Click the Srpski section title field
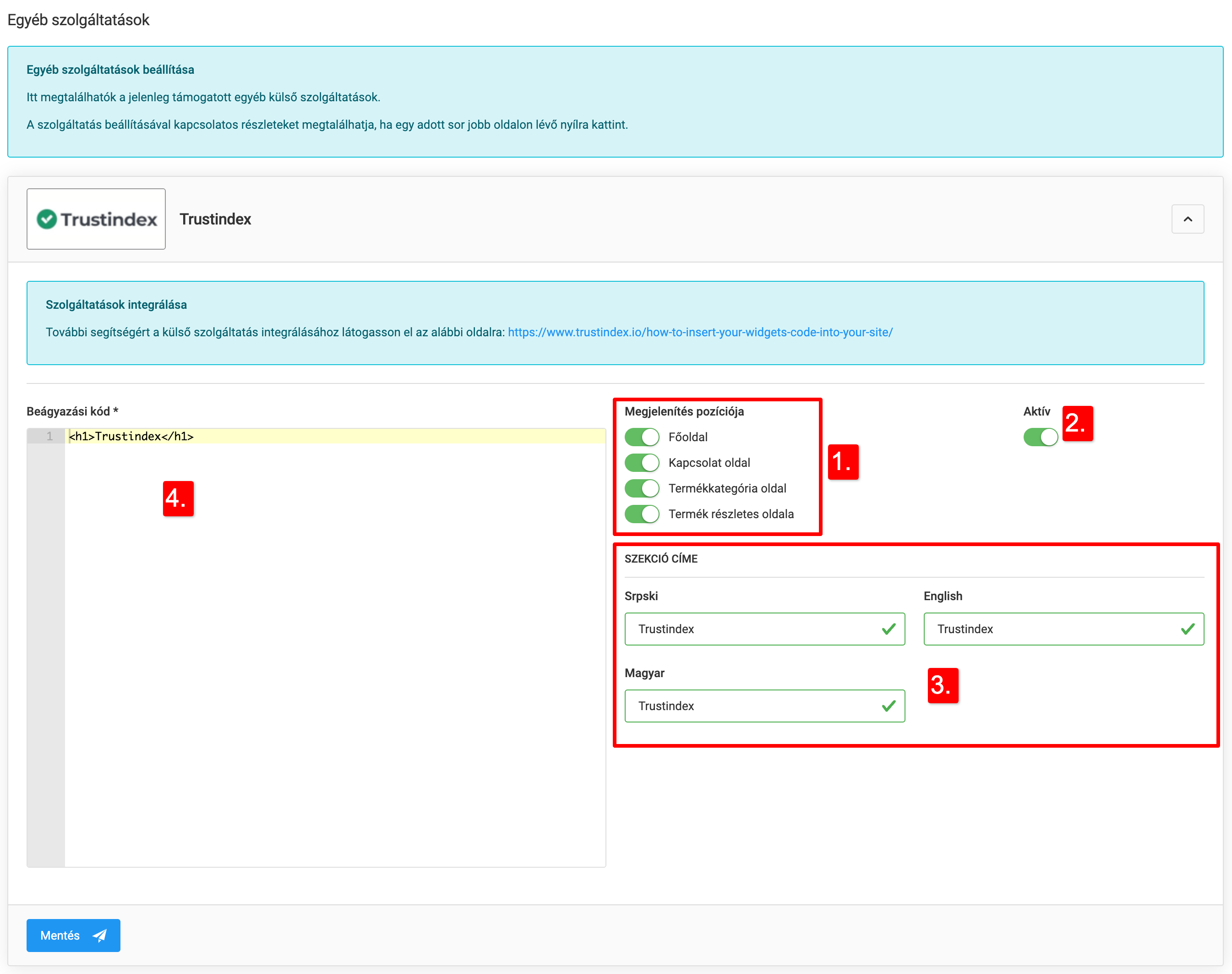1232x974 pixels. pyautogui.click(x=752, y=629)
